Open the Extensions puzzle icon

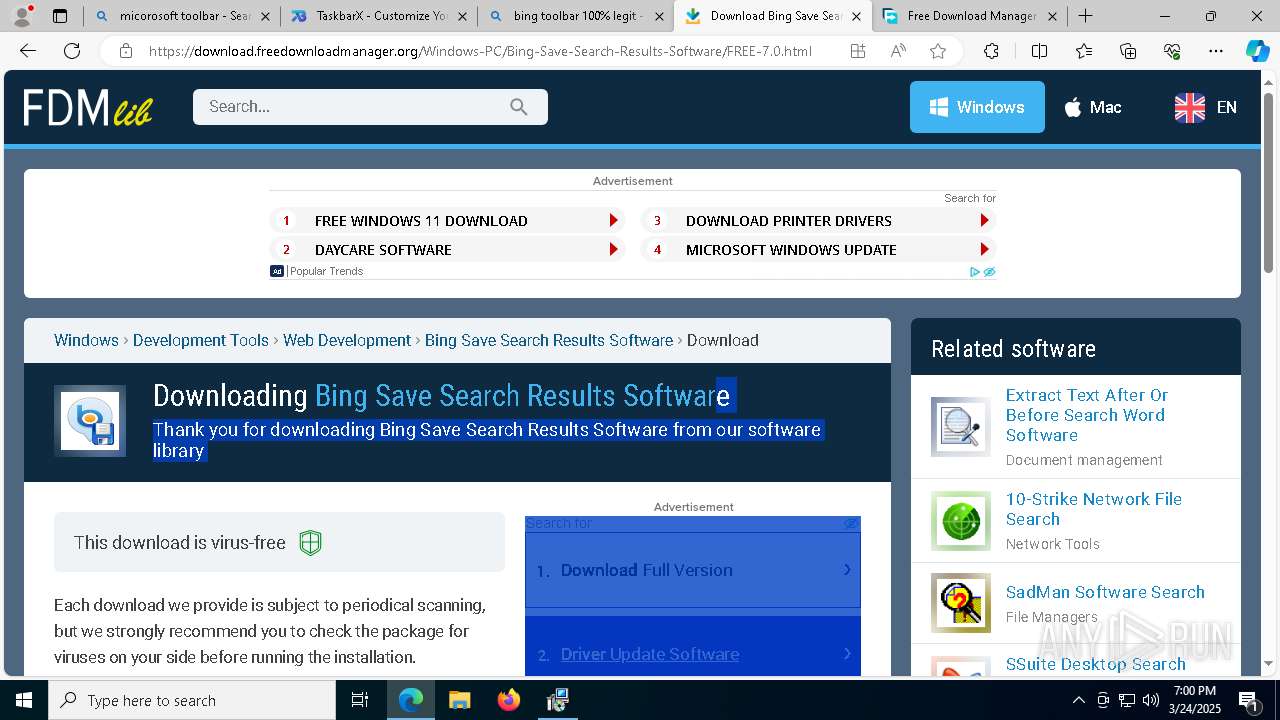point(991,51)
